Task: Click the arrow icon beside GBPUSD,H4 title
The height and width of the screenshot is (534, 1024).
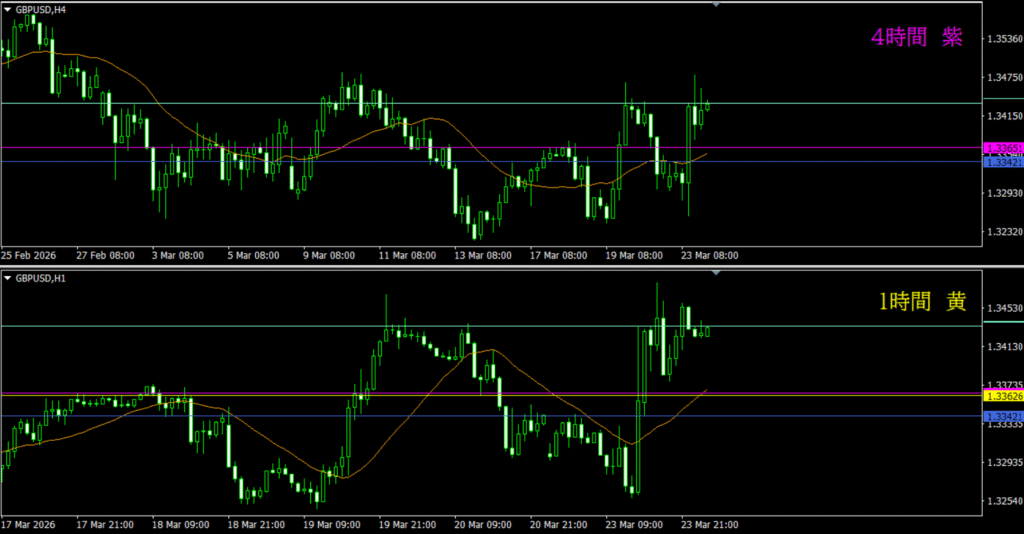Action: [8, 9]
